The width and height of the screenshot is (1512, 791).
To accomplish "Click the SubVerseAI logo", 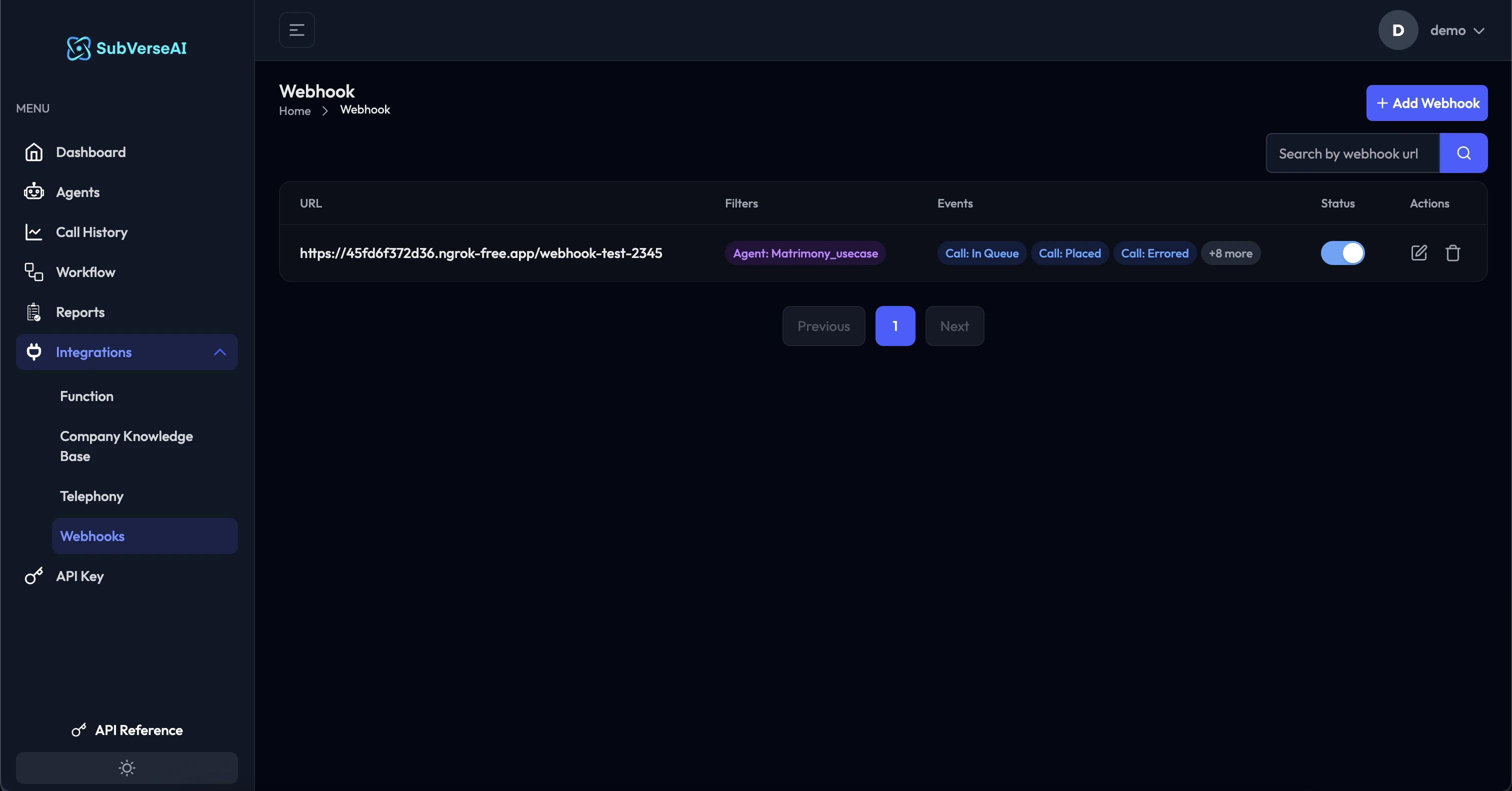I will click(127, 48).
